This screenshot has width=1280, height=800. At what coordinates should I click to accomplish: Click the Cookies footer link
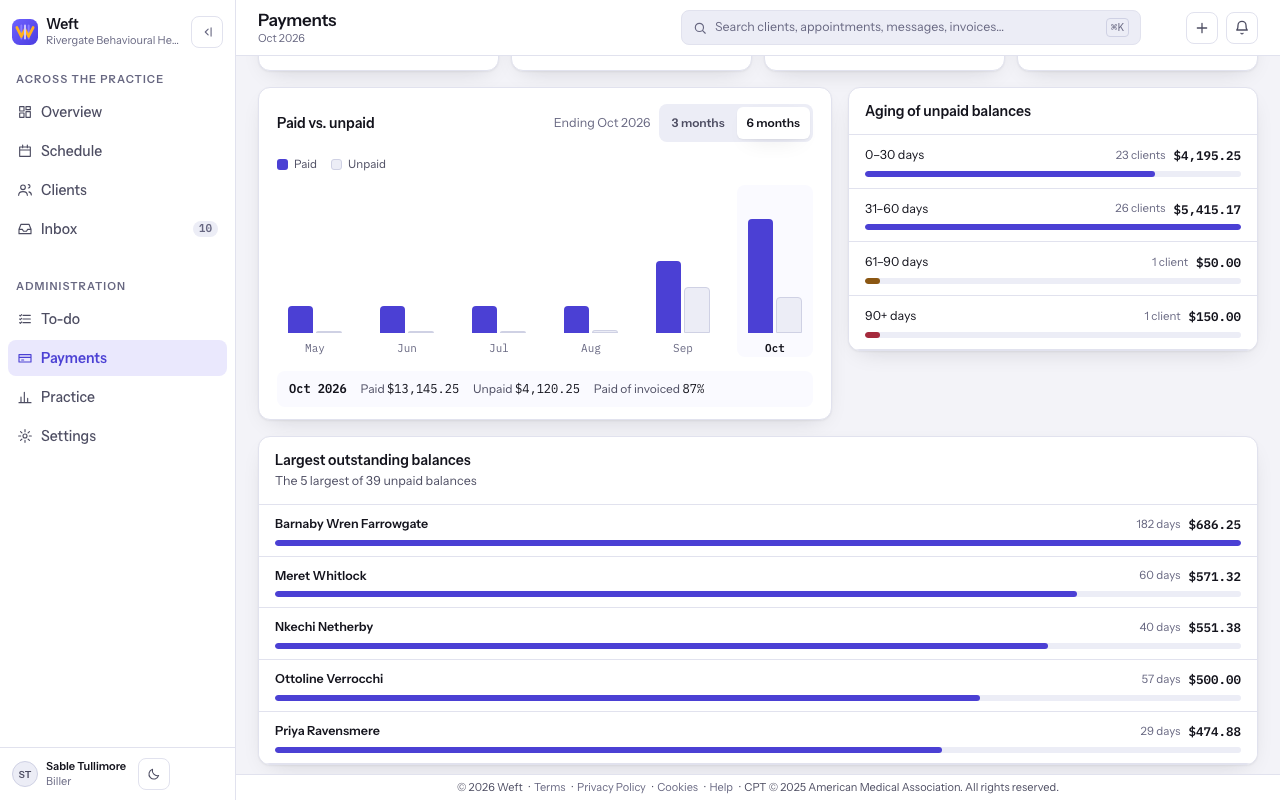pyautogui.click(x=677, y=787)
